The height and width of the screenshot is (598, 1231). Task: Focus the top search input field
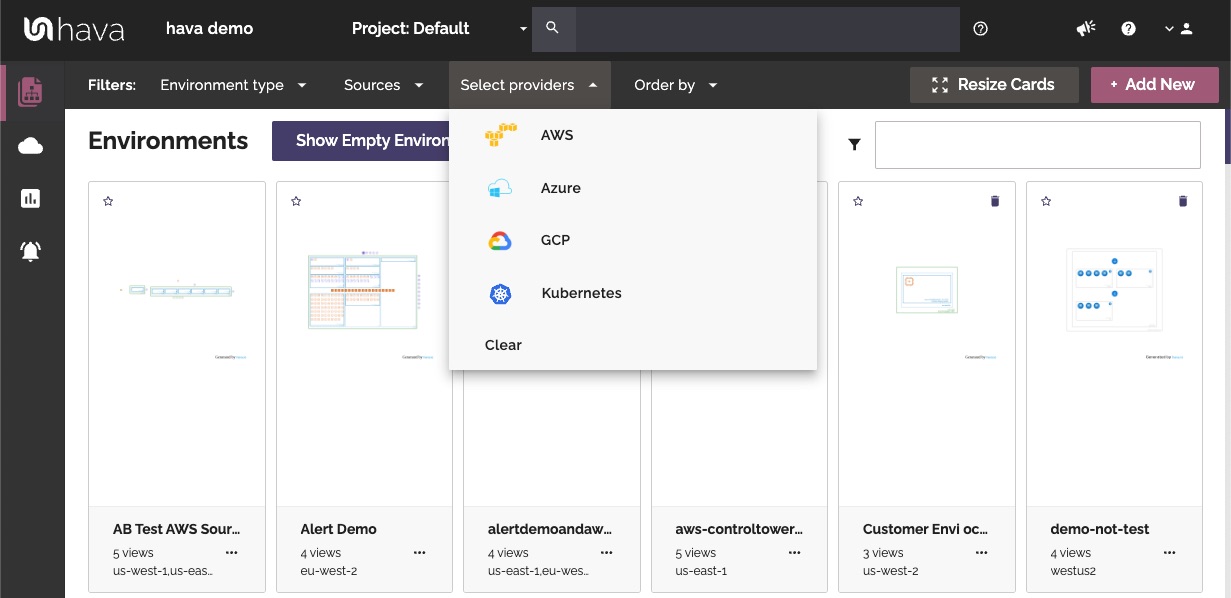(x=767, y=29)
